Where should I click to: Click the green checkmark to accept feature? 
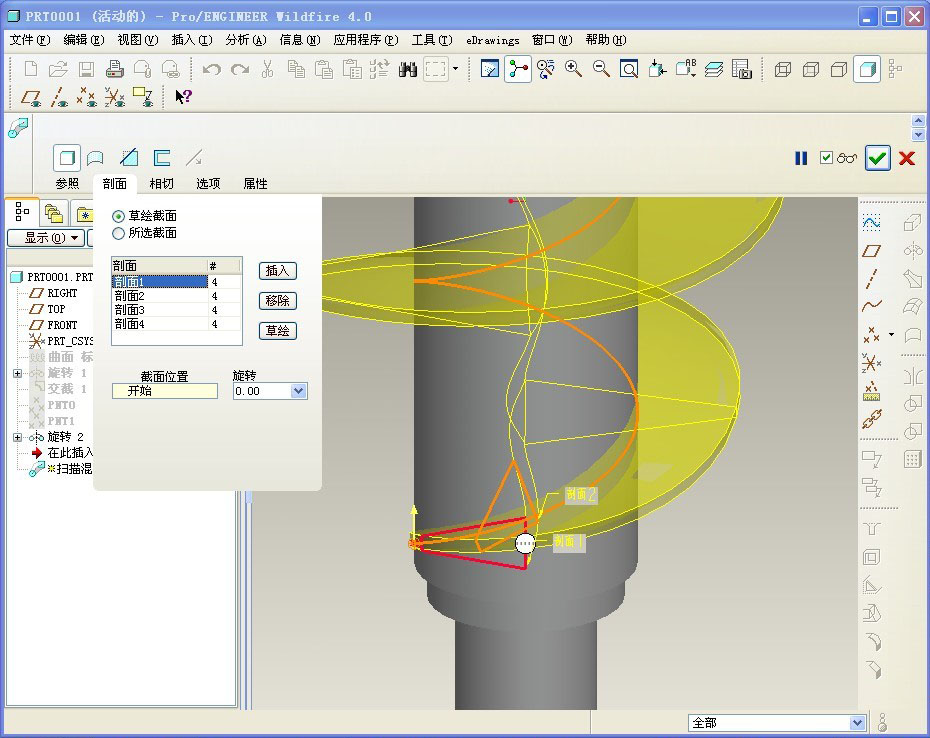pos(877,158)
